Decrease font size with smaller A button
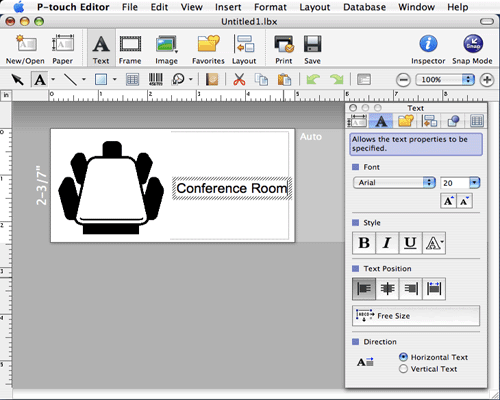The width and height of the screenshot is (500, 400). (x=464, y=201)
